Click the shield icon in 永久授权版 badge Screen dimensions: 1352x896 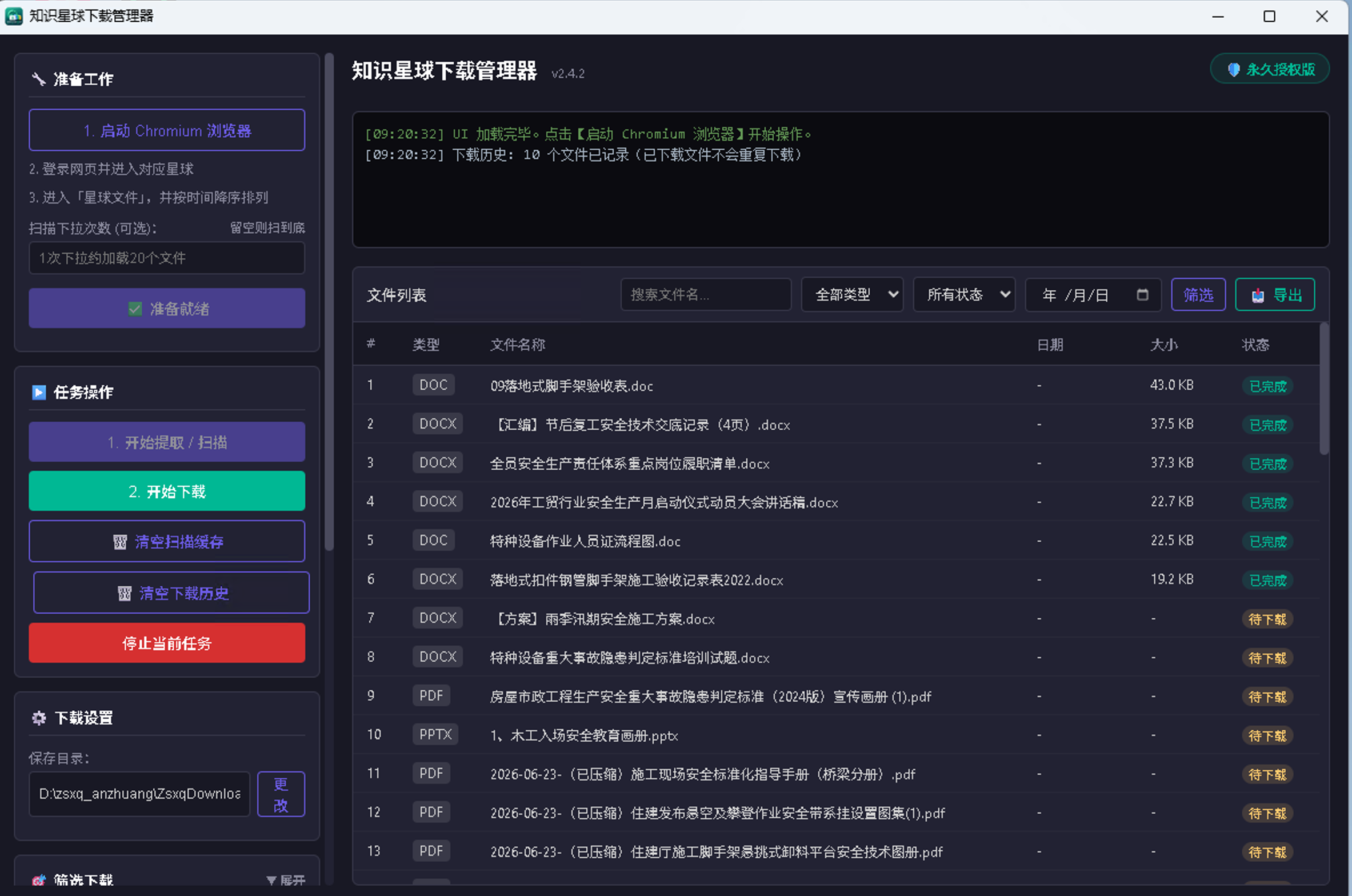click(1233, 70)
